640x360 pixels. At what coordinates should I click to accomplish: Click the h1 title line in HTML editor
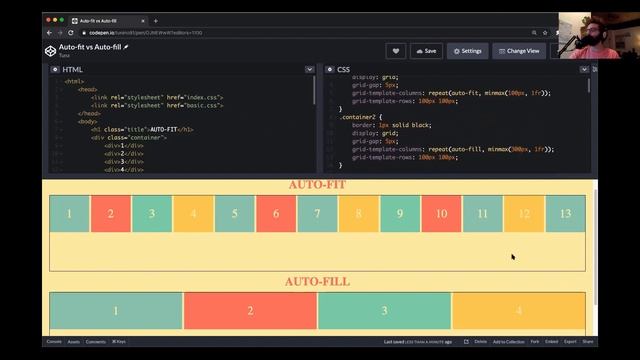(142, 129)
